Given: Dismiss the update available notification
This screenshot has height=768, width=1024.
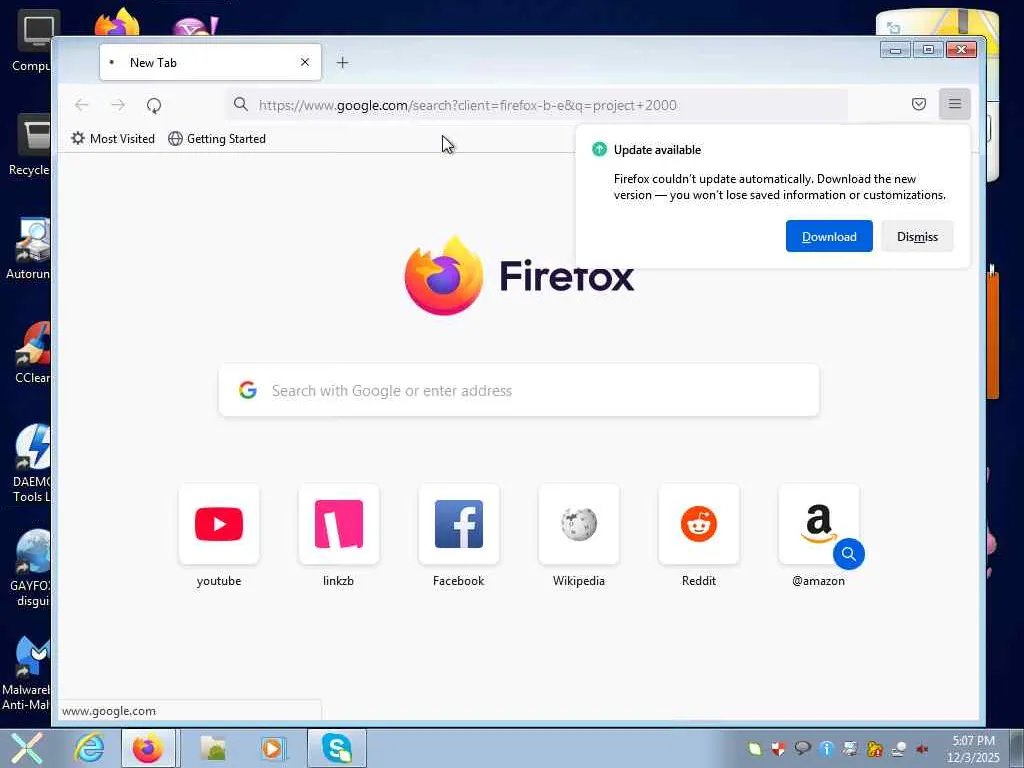Looking at the screenshot, I should (917, 236).
